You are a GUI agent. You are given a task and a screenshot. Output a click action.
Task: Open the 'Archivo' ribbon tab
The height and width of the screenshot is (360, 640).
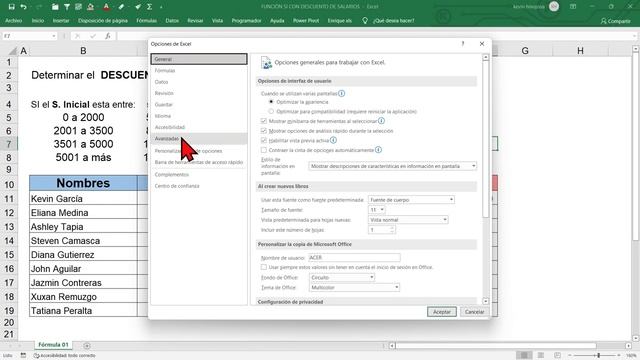(x=13, y=20)
